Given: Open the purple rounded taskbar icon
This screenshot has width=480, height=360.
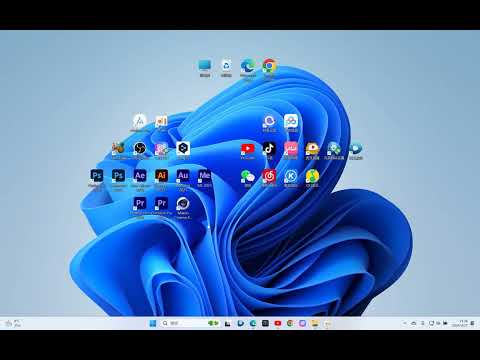Looking at the screenshot, I should [302, 323].
